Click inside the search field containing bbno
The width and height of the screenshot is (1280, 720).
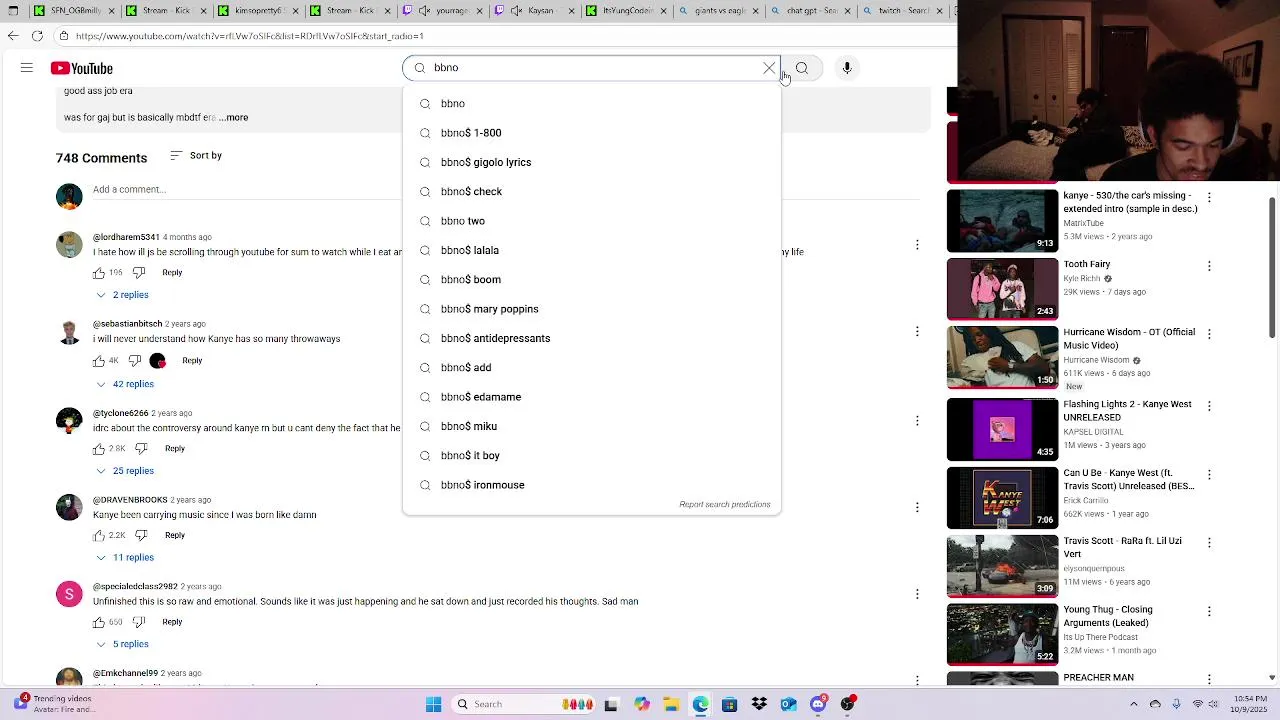point(590,68)
